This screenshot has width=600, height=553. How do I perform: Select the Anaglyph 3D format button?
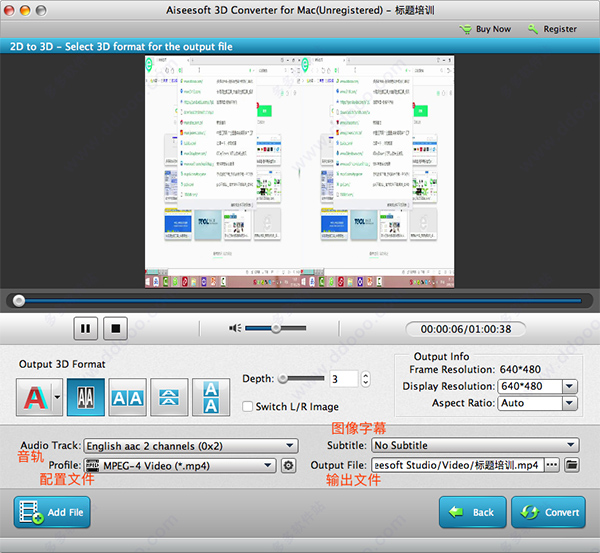click(34, 397)
